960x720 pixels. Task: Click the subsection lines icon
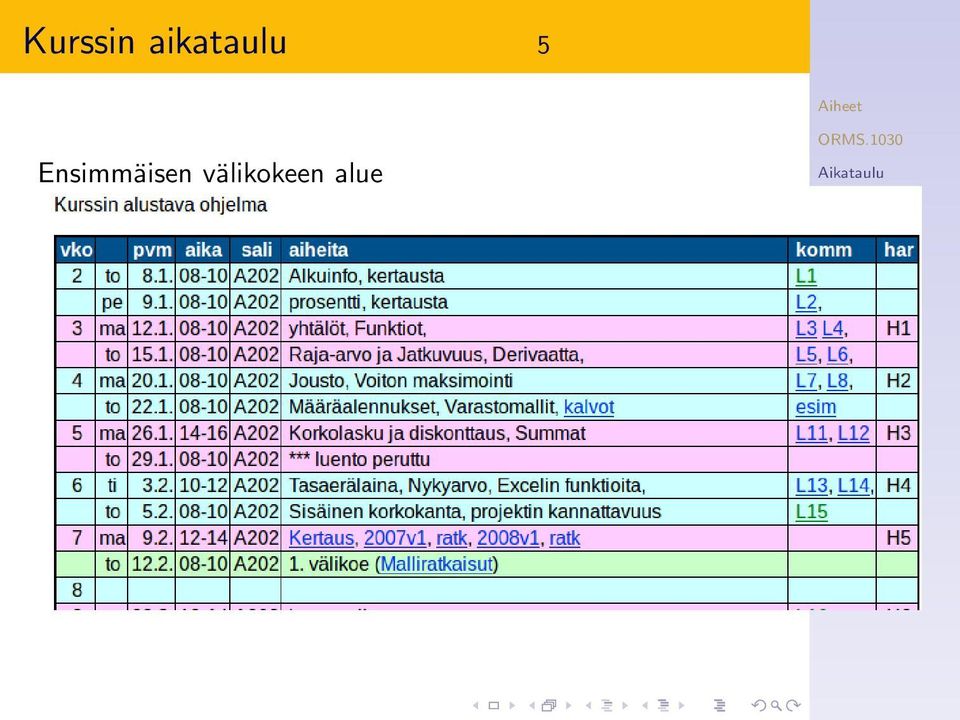(x=607, y=705)
